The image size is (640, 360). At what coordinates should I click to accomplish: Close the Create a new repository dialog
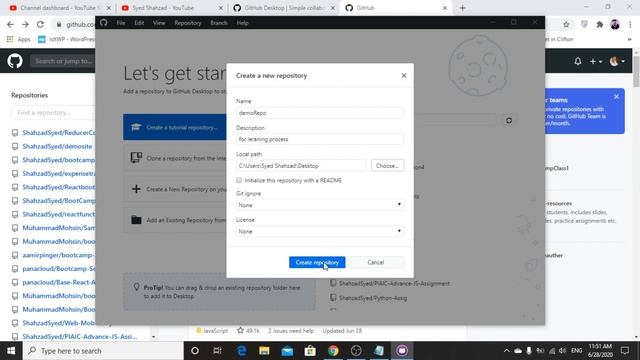(404, 76)
